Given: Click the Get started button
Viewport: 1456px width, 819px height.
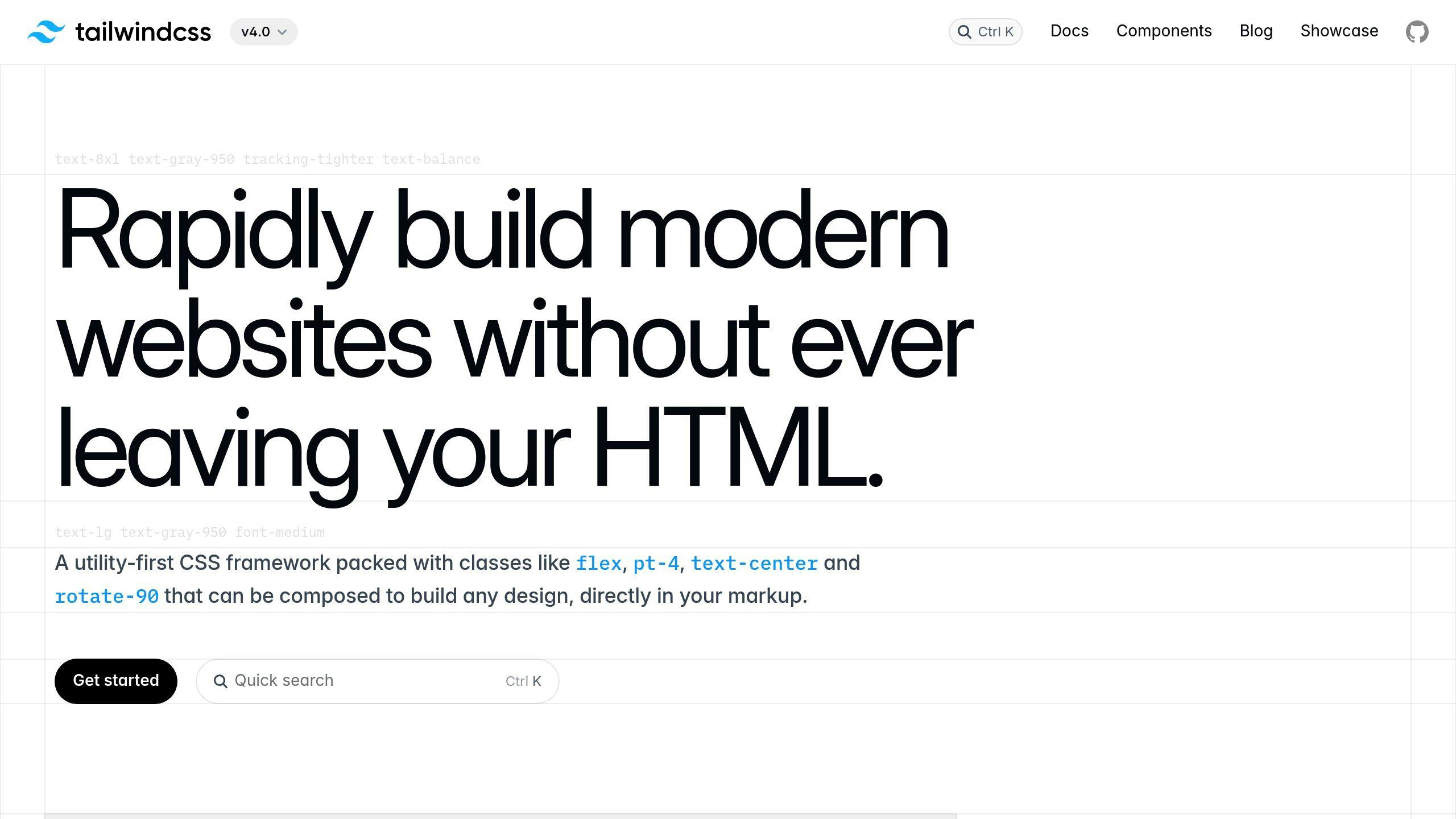Looking at the screenshot, I should point(116,681).
